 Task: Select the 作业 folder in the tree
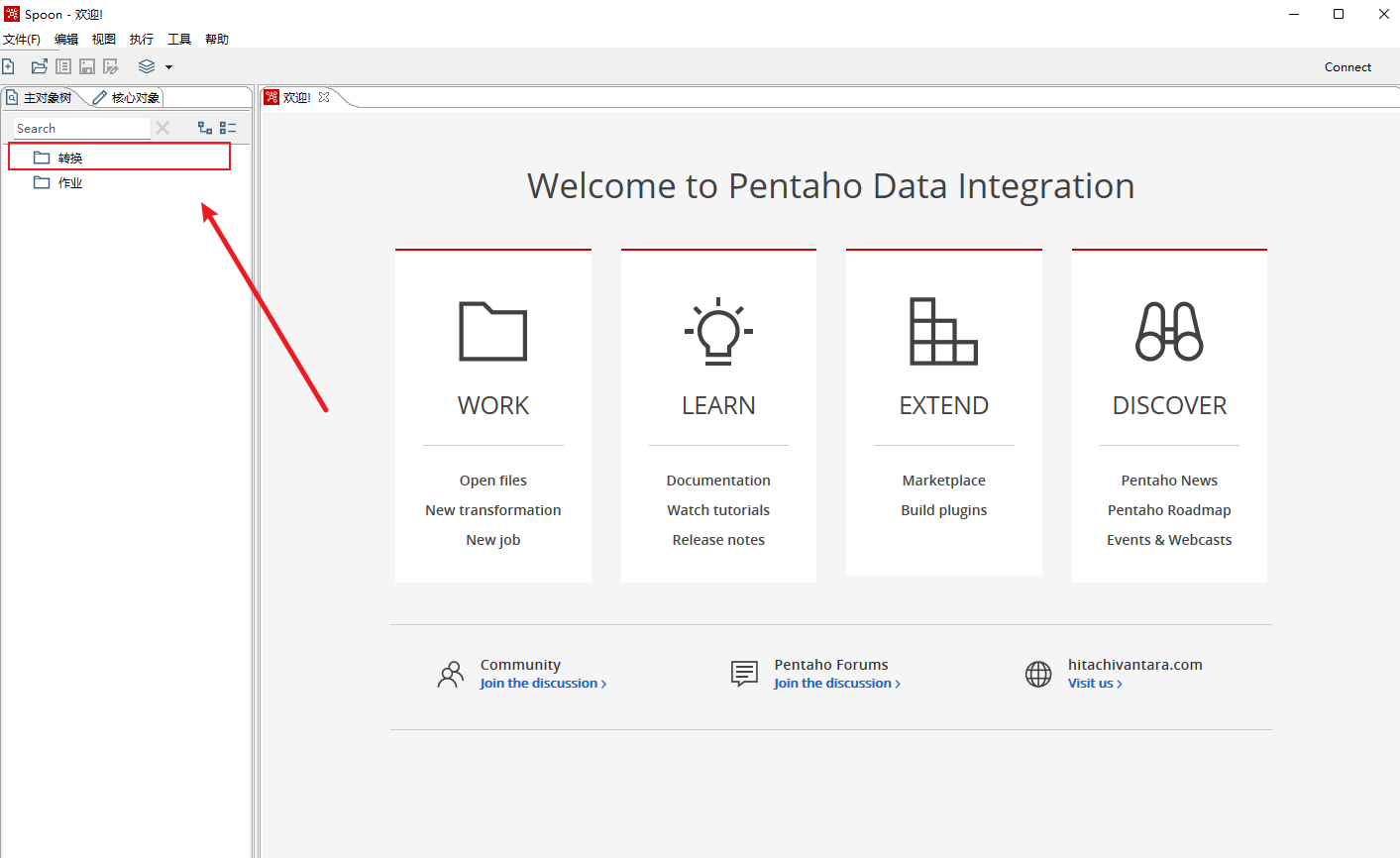point(69,183)
